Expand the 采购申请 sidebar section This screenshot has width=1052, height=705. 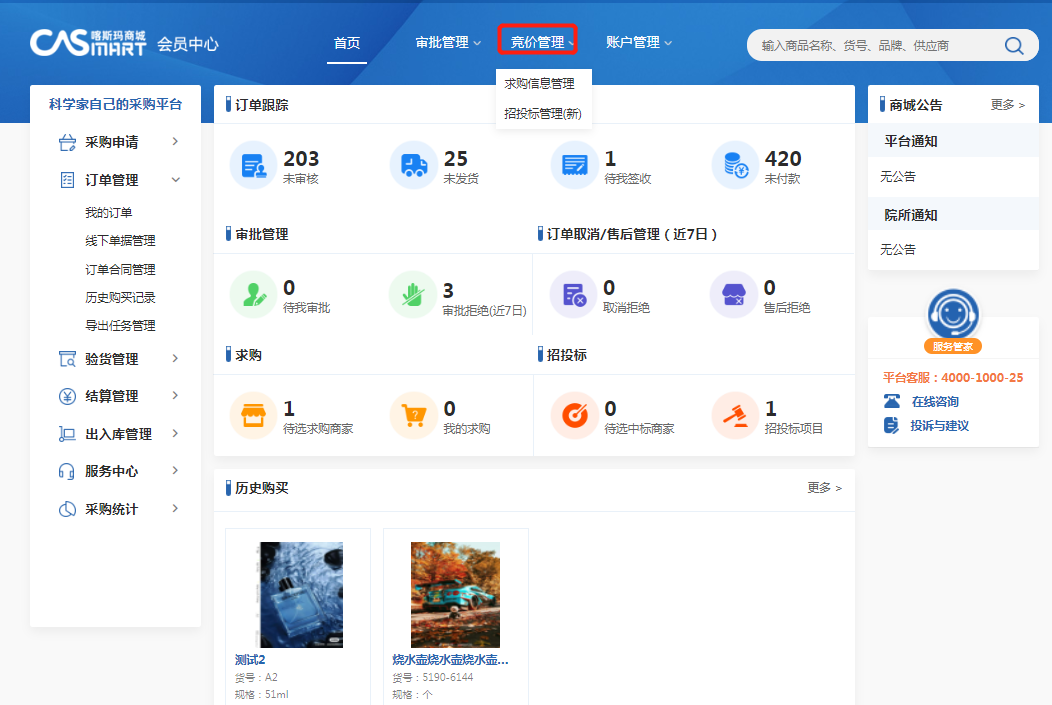116,142
